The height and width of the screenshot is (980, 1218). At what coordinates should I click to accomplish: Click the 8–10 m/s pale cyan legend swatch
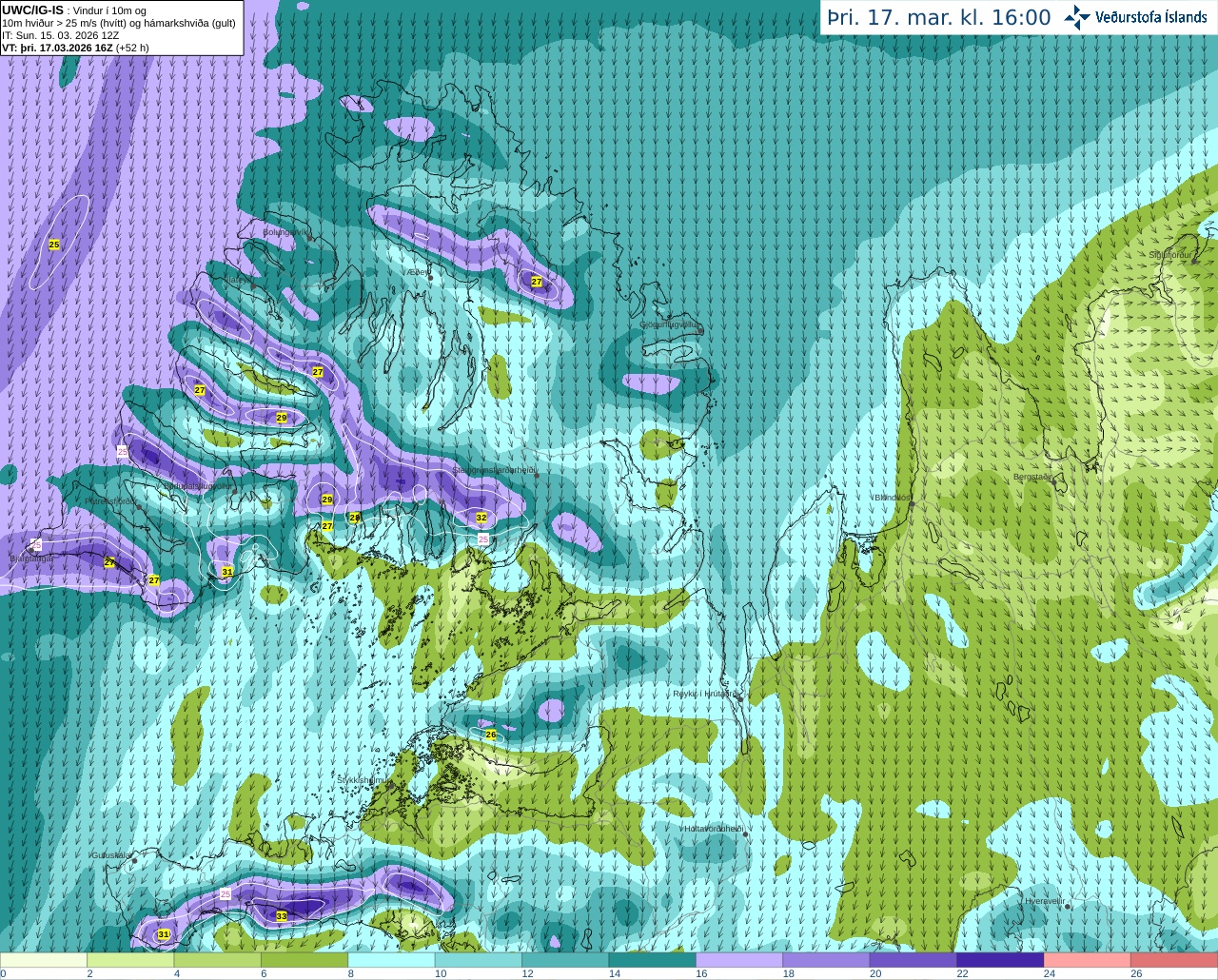coord(391,960)
